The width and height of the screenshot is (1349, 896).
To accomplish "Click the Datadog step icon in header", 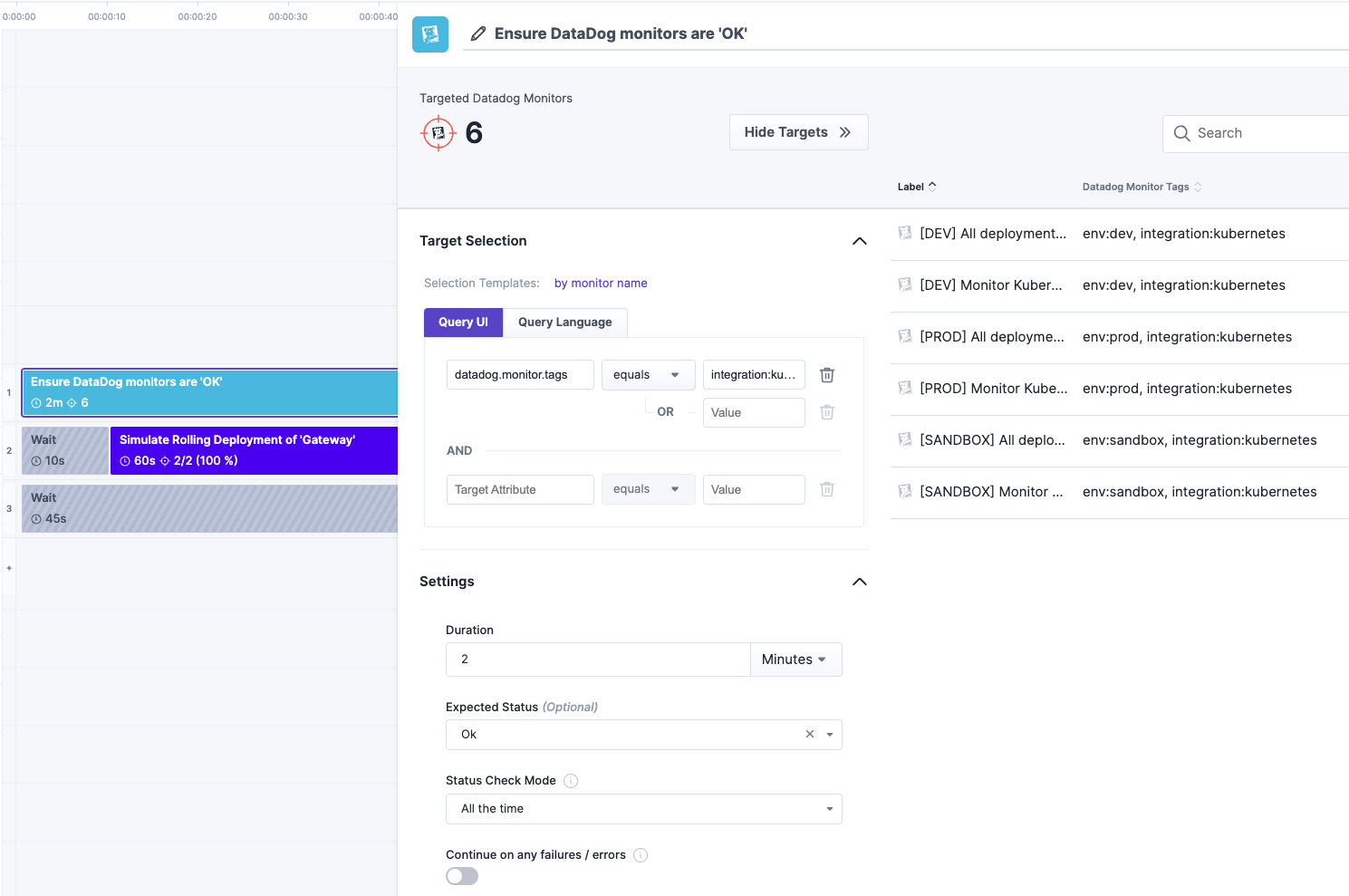I will click(430, 34).
